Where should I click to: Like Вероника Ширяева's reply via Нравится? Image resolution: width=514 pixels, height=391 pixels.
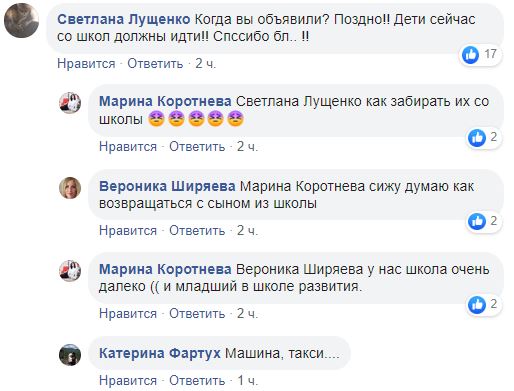(128, 230)
